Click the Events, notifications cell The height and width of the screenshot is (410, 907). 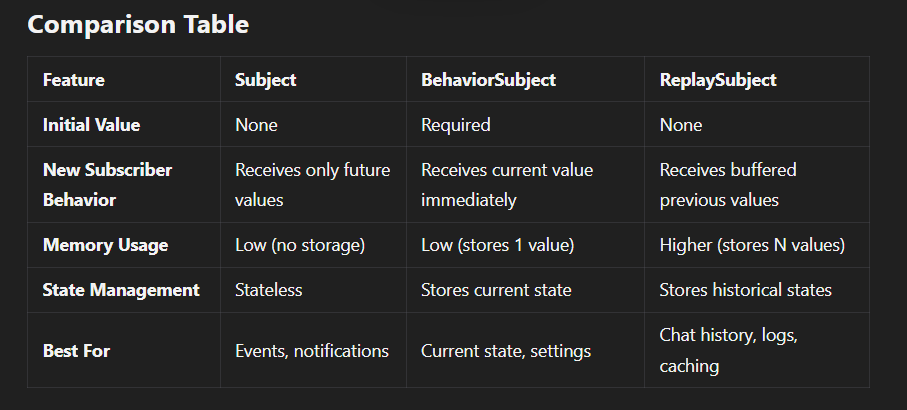pos(312,351)
